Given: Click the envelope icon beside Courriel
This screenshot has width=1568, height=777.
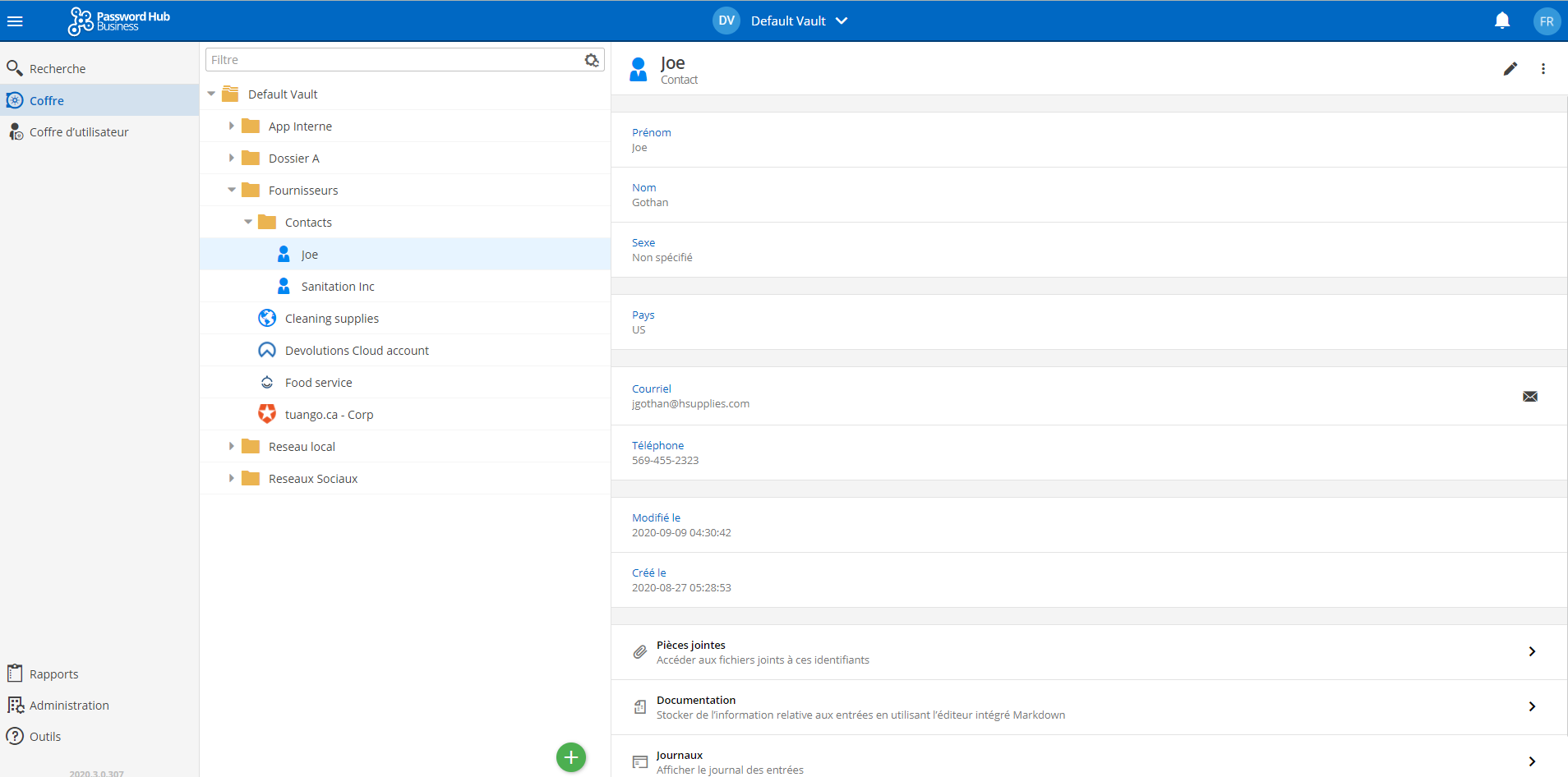Looking at the screenshot, I should point(1529,397).
